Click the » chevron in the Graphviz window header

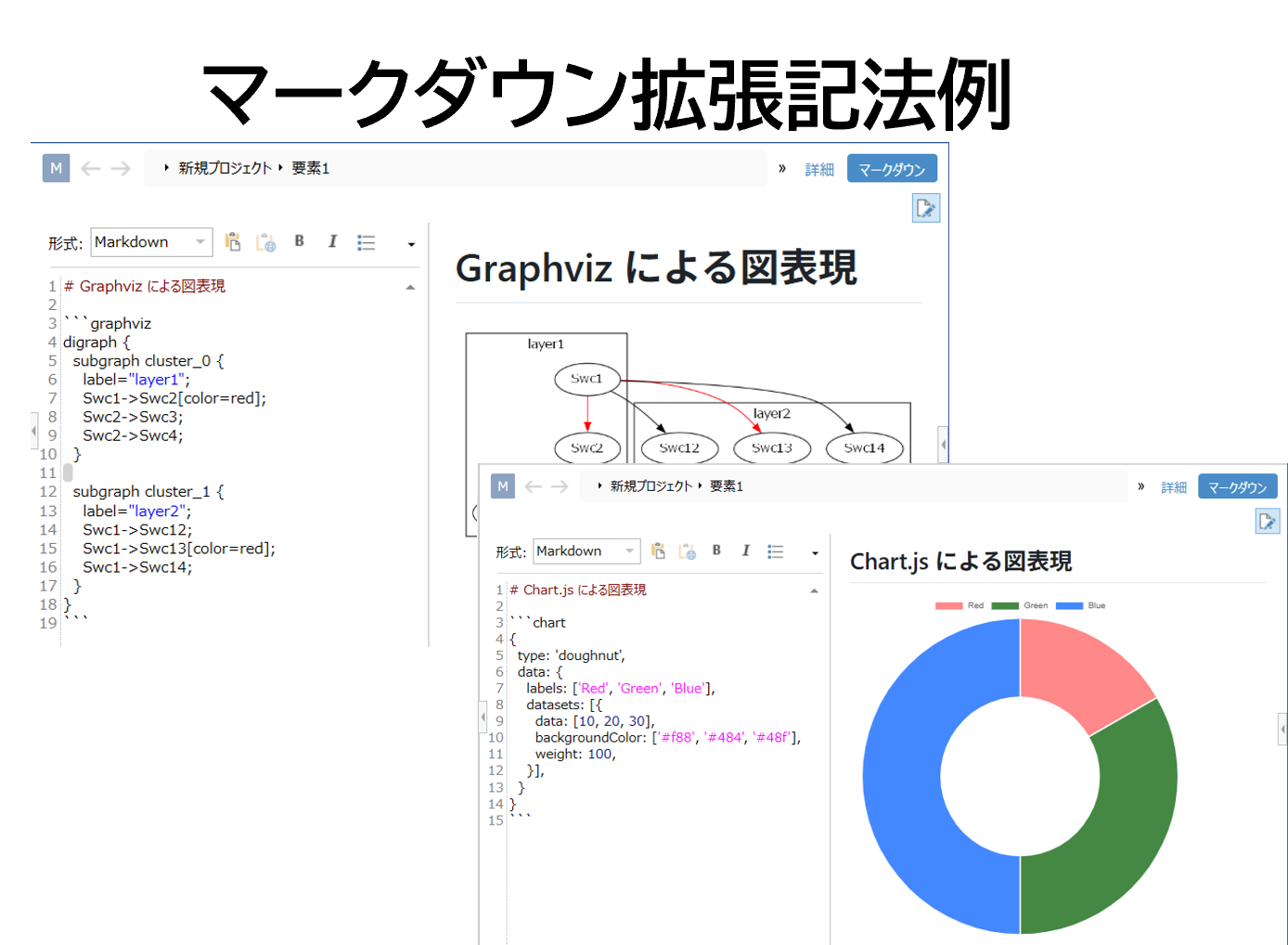[782, 168]
